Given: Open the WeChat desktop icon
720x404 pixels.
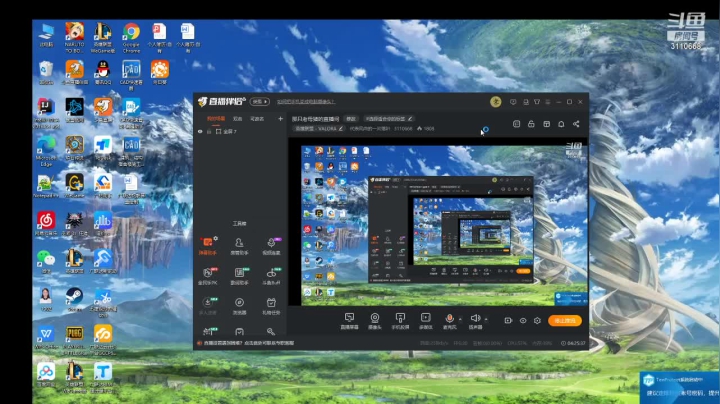Looking at the screenshot, I should click(x=46, y=262).
